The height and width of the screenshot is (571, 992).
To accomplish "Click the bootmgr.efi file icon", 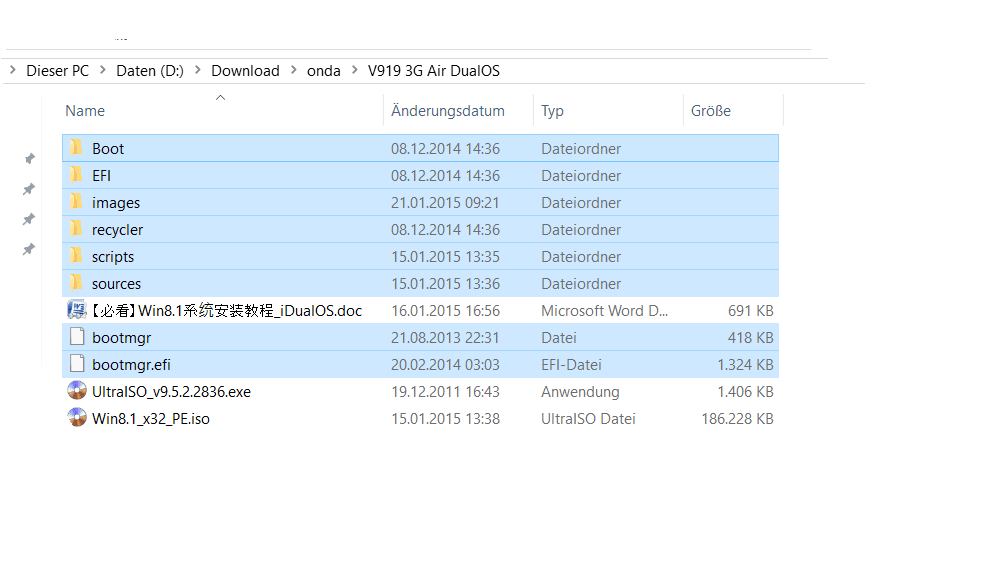I will pyautogui.click(x=77, y=364).
